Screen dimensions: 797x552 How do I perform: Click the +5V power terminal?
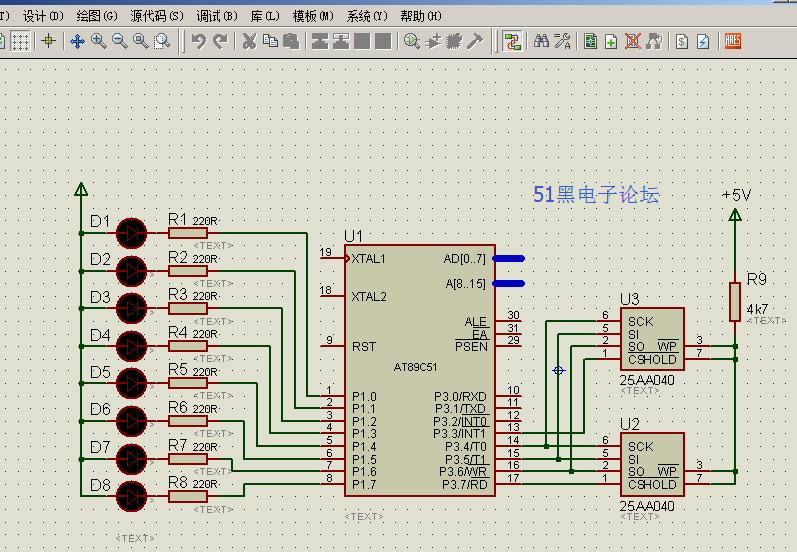point(735,215)
